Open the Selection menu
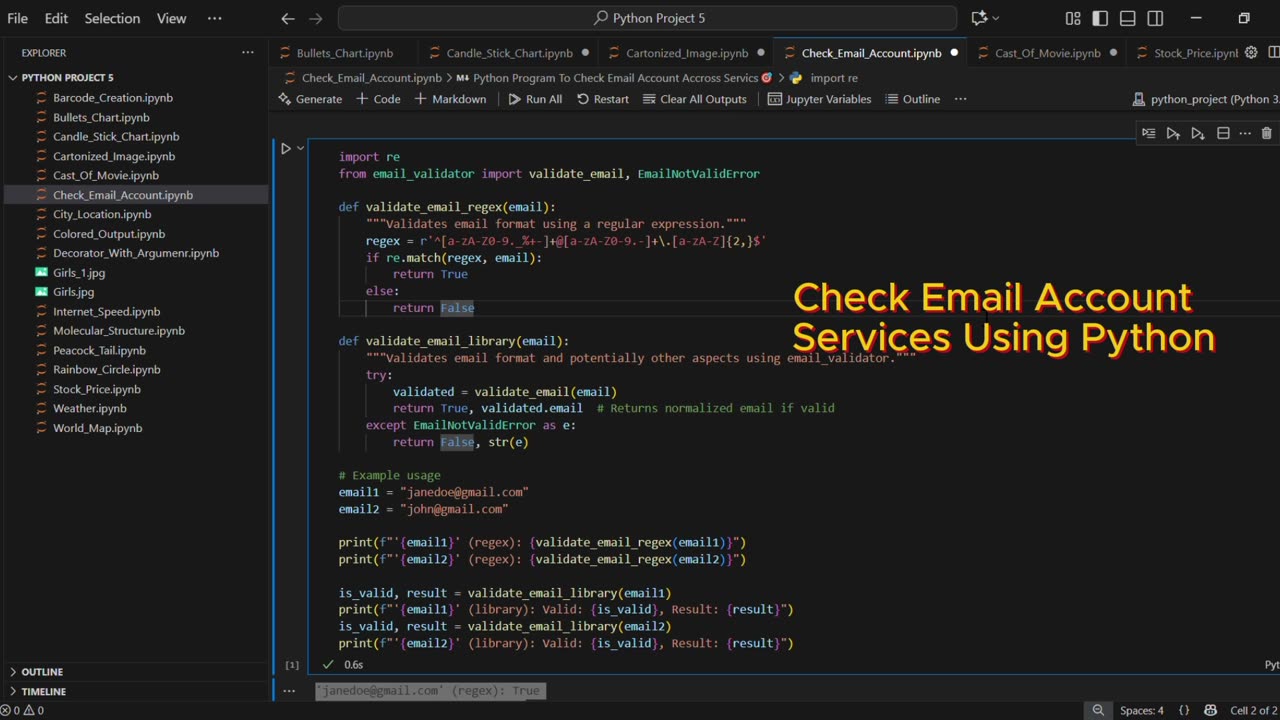 (x=112, y=18)
